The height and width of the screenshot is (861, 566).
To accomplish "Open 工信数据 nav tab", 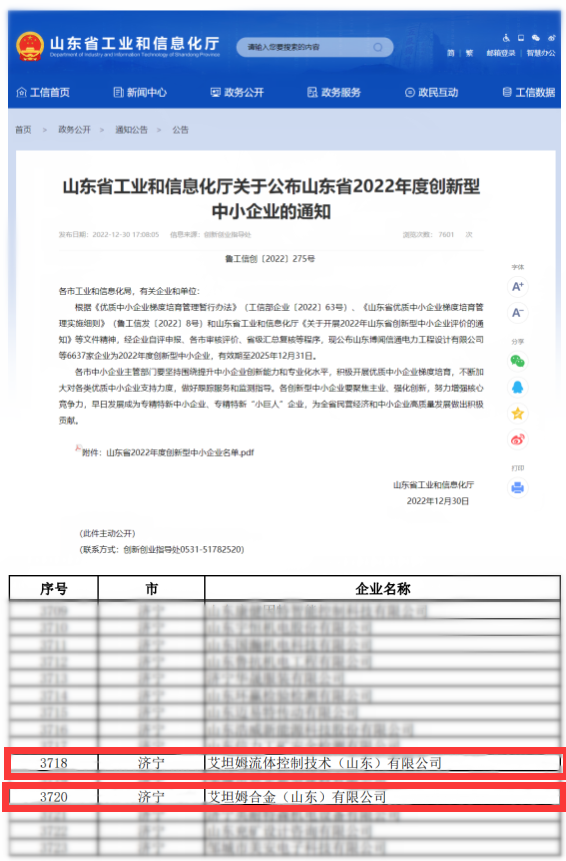I will pyautogui.click(x=529, y=92).
